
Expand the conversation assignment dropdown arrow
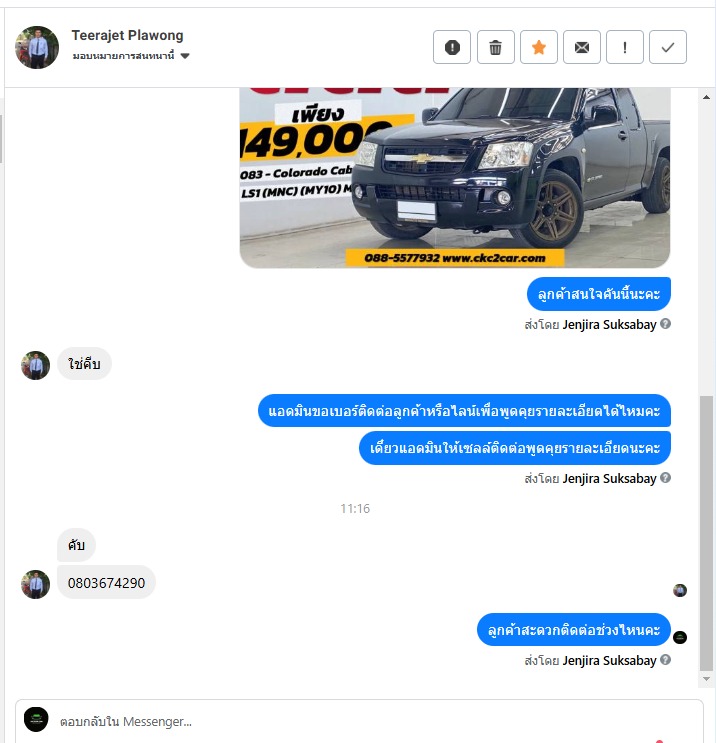point(185,56)
